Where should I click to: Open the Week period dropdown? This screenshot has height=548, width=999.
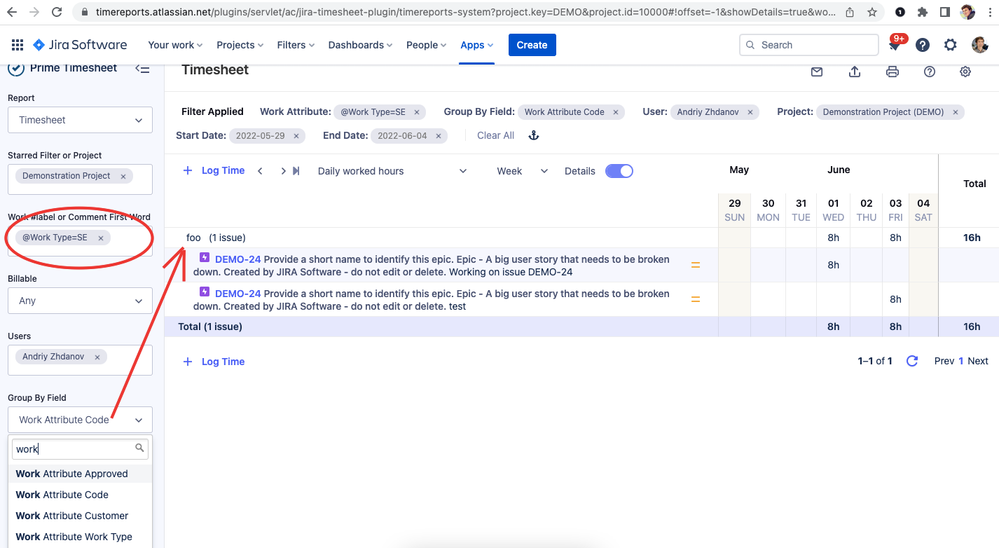pos(522,171)
